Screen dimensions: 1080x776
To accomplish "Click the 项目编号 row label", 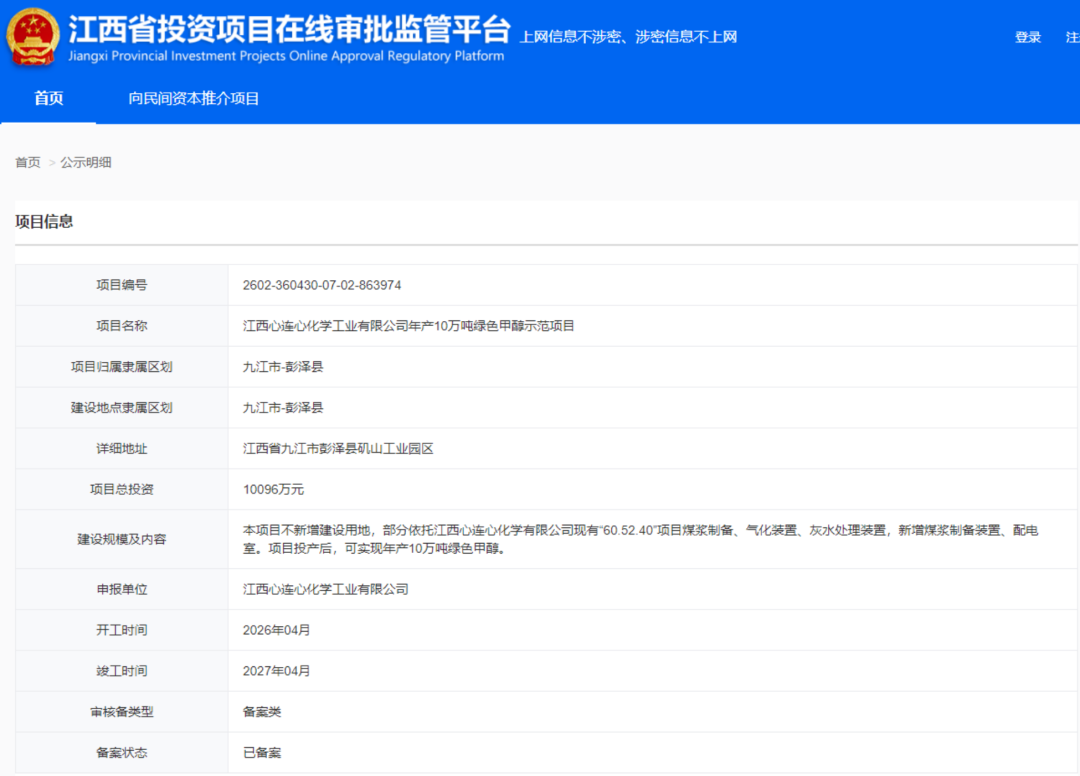I will coord(121,285).
